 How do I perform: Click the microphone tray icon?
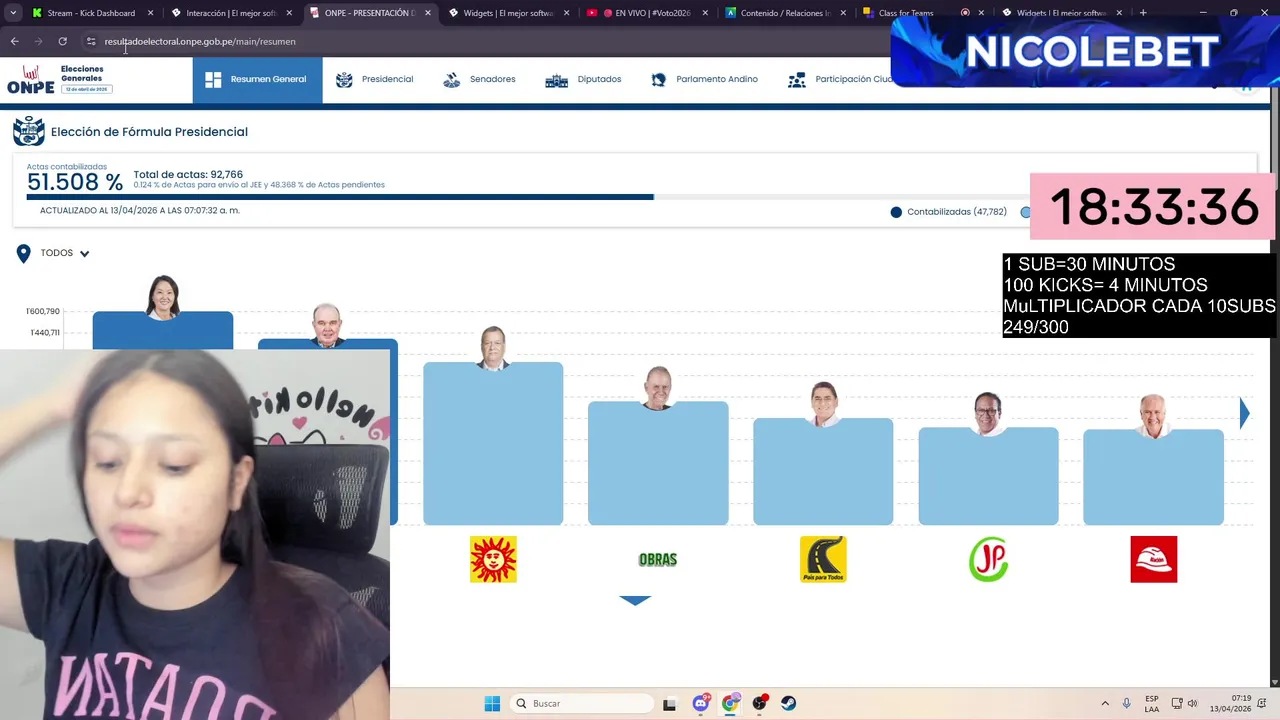[x=1127, y=704]
